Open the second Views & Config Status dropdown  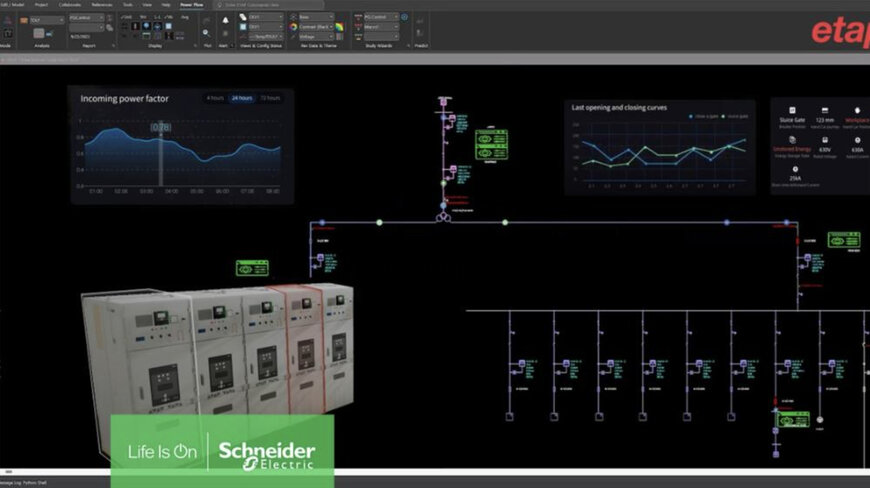266,27
